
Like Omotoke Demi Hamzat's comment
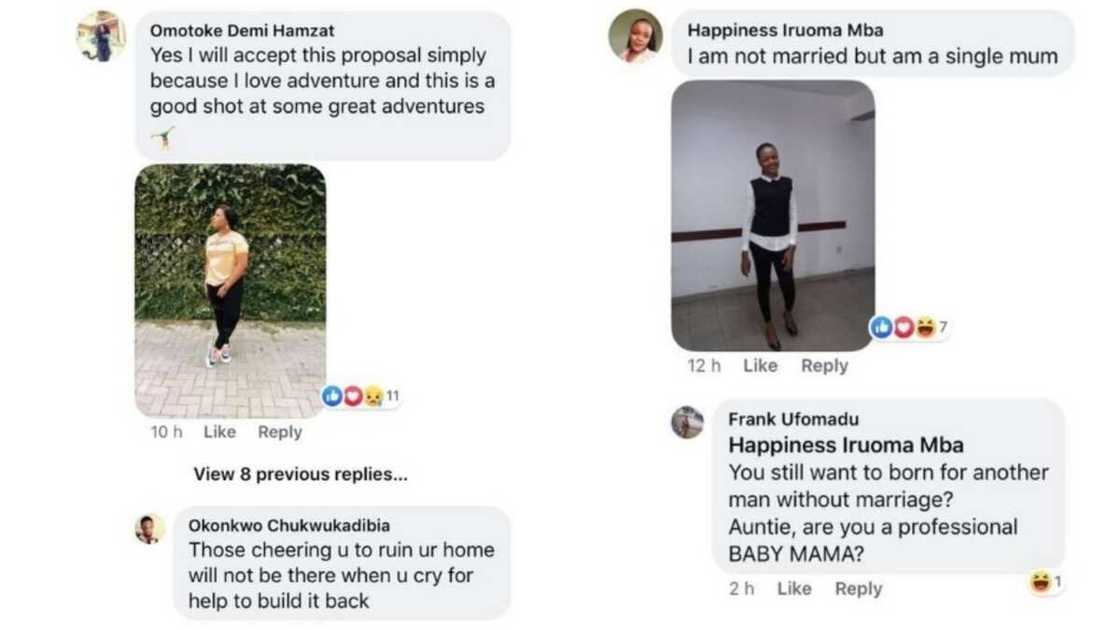pos(219,431)
